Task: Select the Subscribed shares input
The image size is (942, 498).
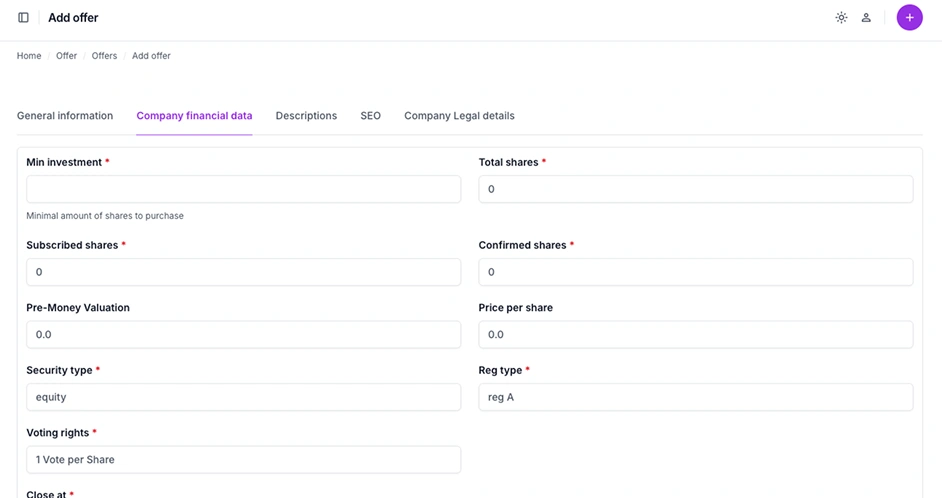Action: pyautogui.click(x=243, y=272)
